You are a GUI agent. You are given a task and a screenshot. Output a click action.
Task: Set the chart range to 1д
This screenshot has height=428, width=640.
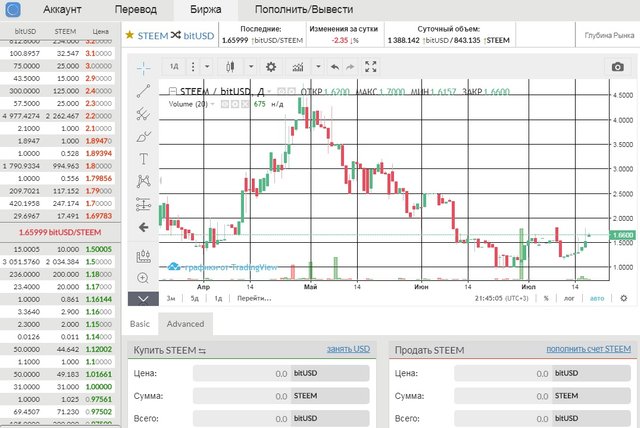tap(218, 298)
